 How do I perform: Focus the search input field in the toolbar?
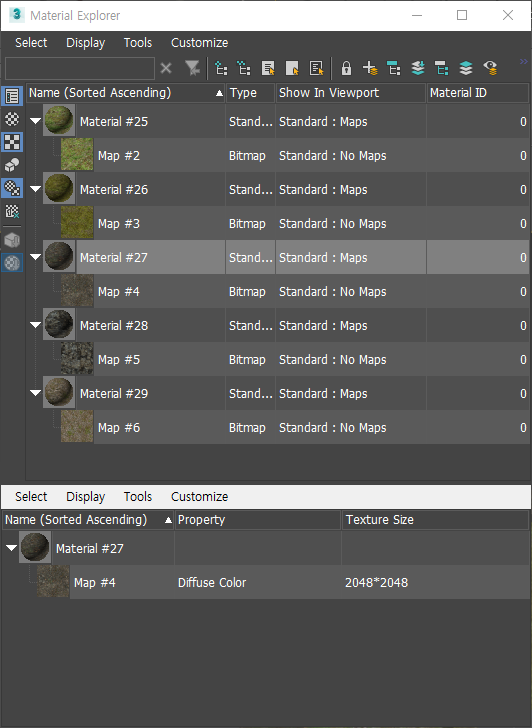pyautogui.click(x=79, y=69)
